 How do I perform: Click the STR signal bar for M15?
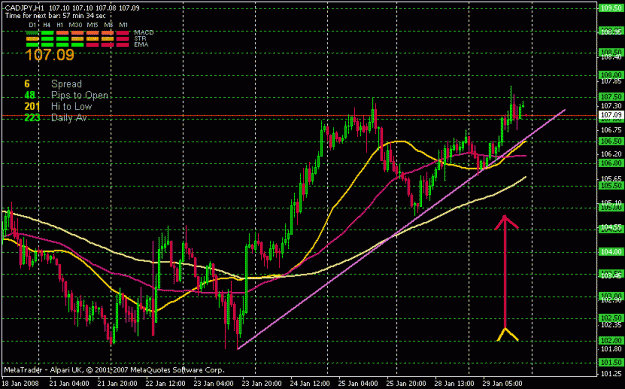coord(92,39)
